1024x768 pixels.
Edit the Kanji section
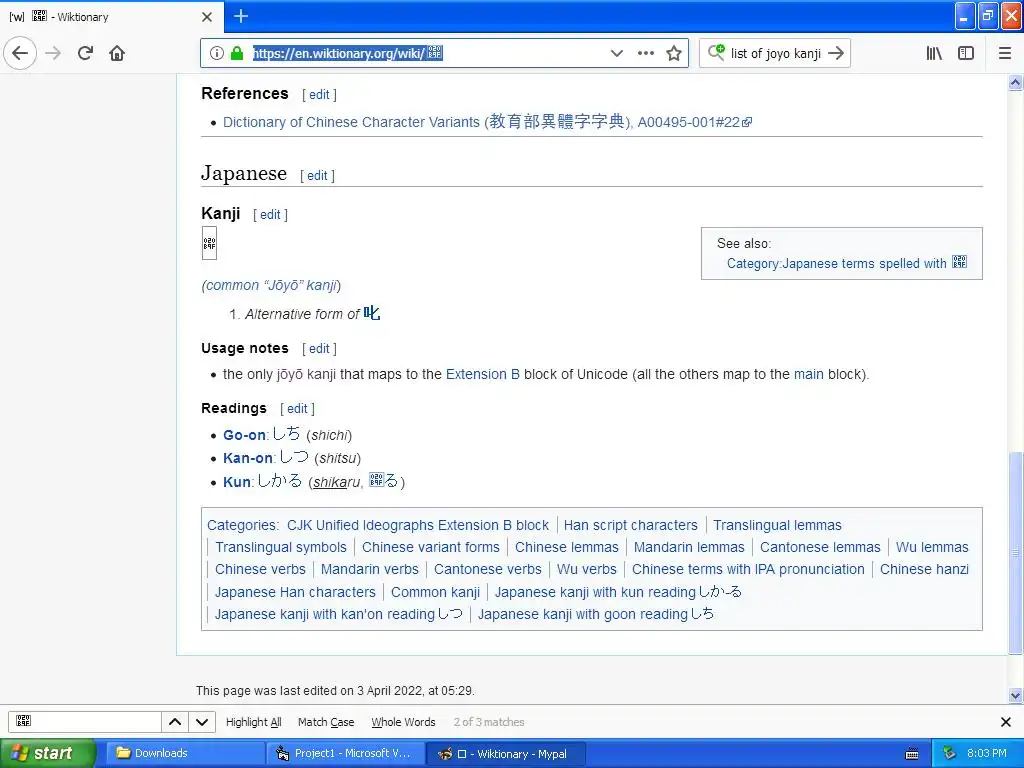[270, 214]
